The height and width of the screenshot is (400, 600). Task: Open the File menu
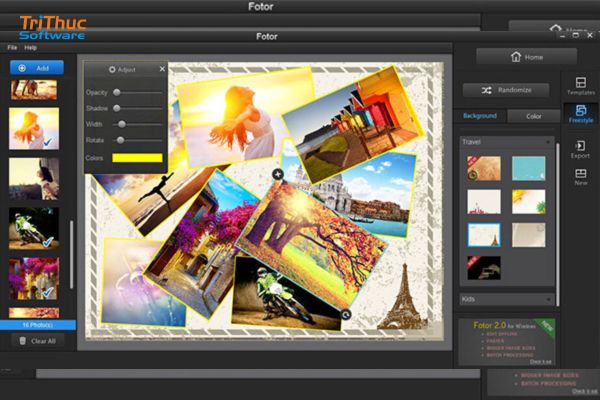tap(12, 47)
